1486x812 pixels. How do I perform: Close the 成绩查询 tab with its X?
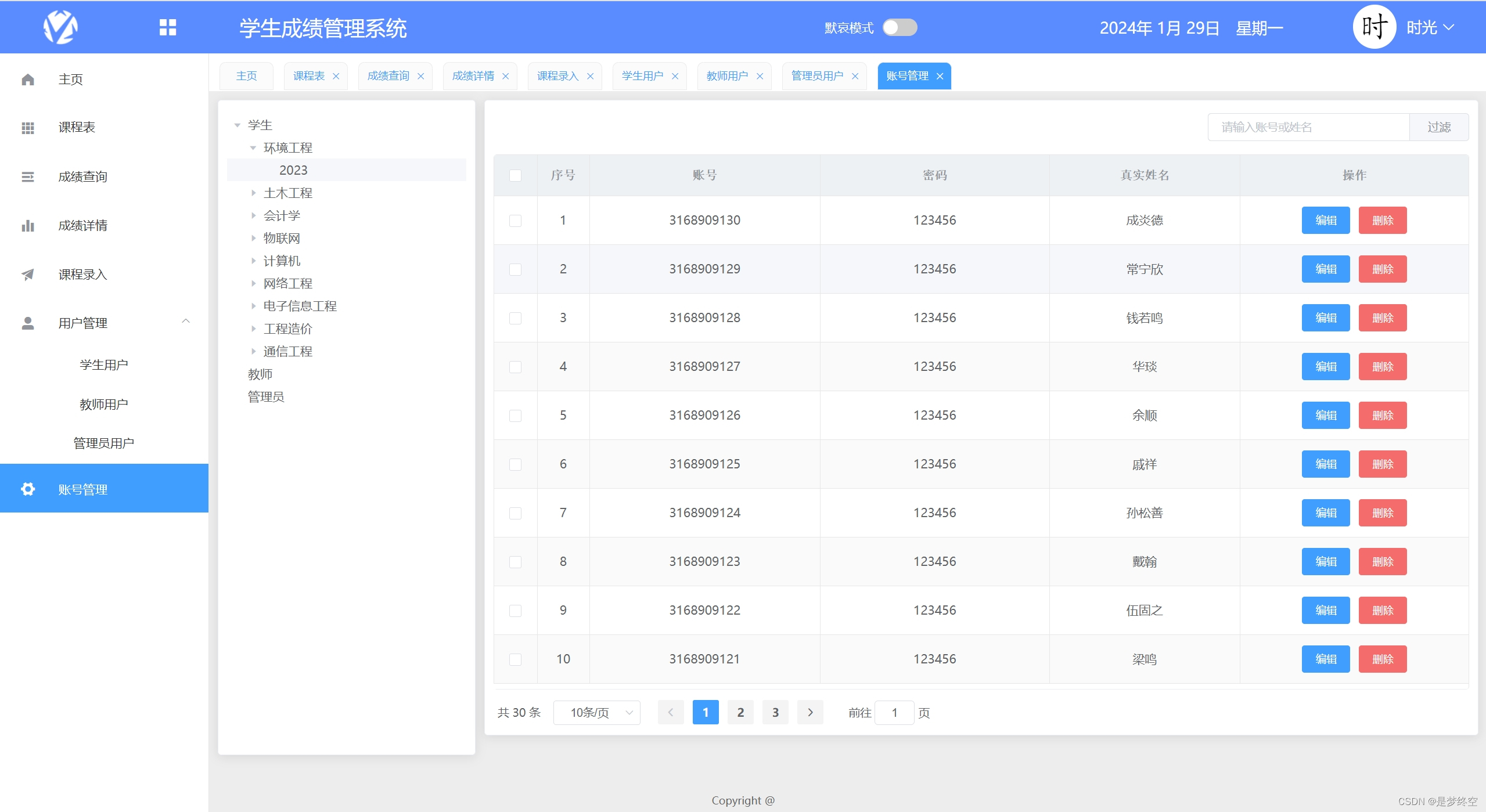421,77
